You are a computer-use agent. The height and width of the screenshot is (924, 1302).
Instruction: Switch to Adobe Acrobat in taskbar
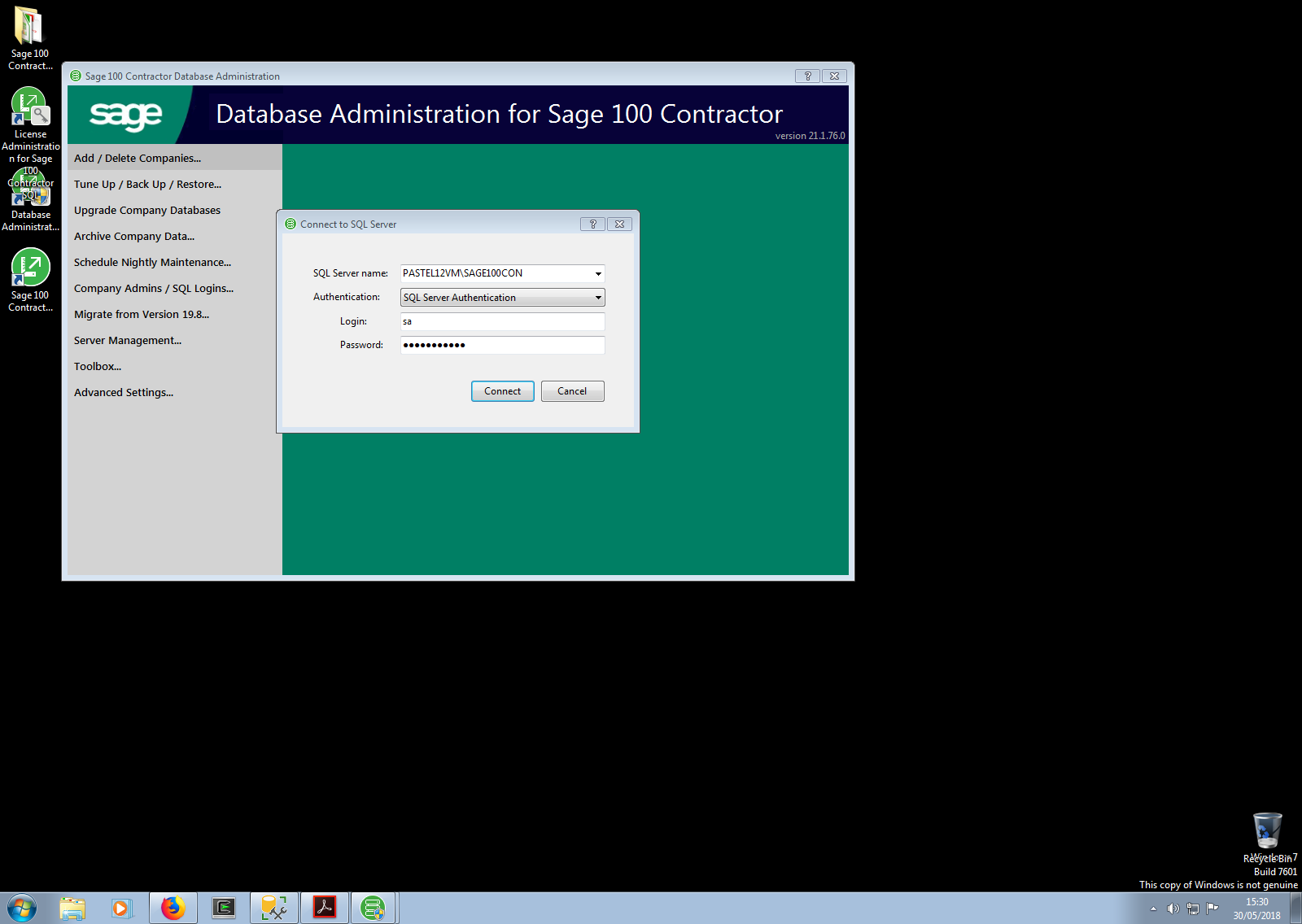(x=325, y=908)
